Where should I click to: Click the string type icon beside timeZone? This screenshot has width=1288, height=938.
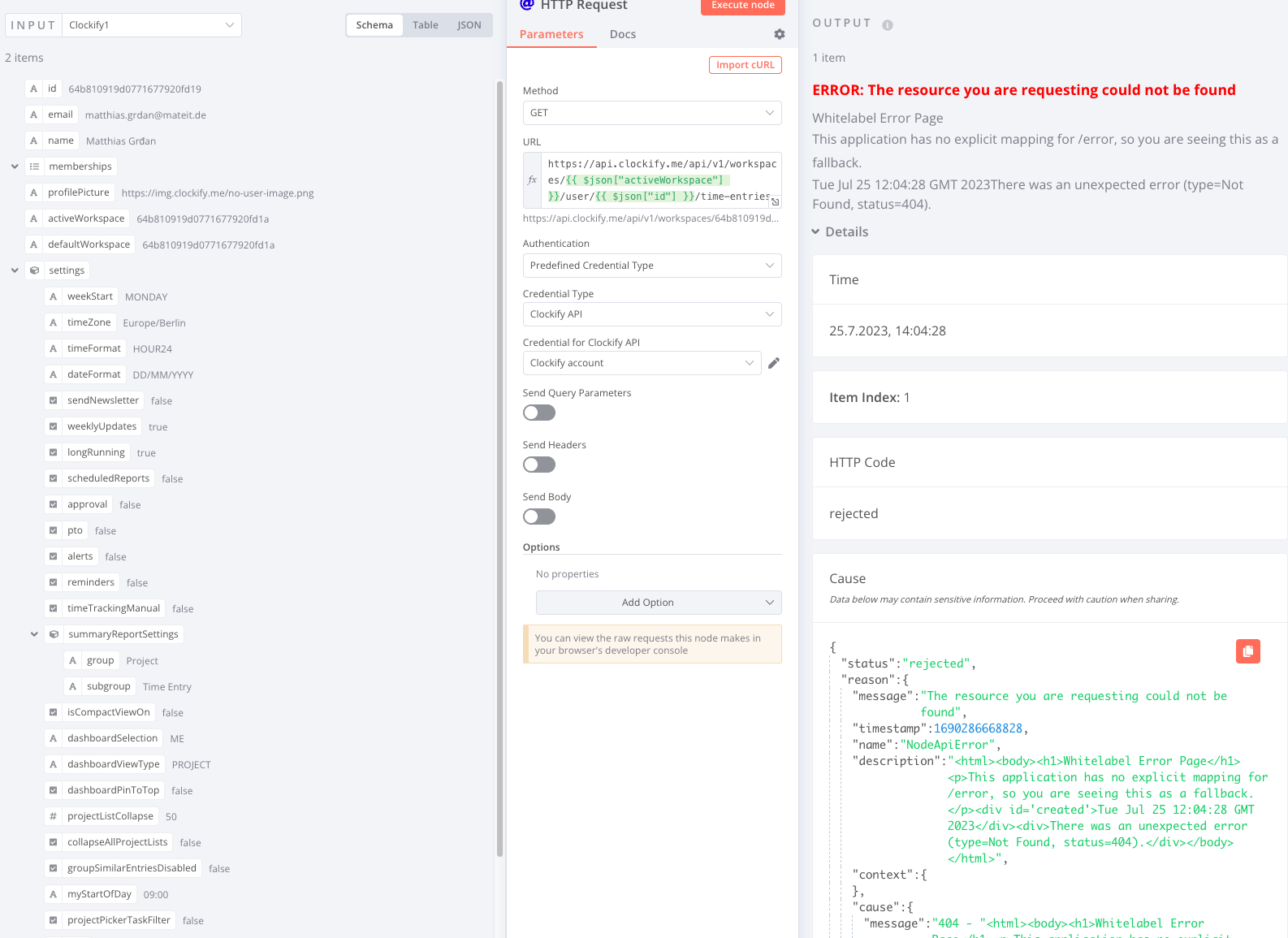pos(54,322)
